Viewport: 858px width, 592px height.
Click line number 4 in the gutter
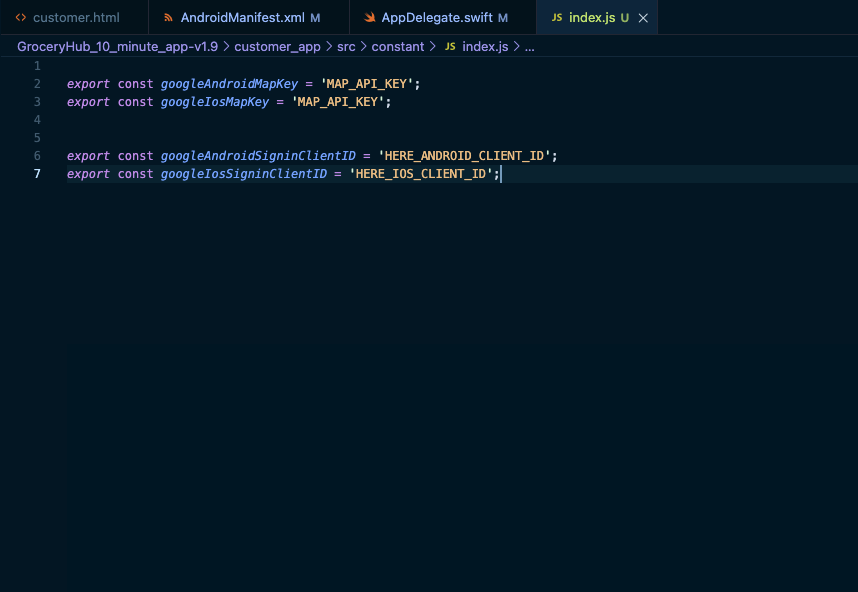(x=37, y=120)
